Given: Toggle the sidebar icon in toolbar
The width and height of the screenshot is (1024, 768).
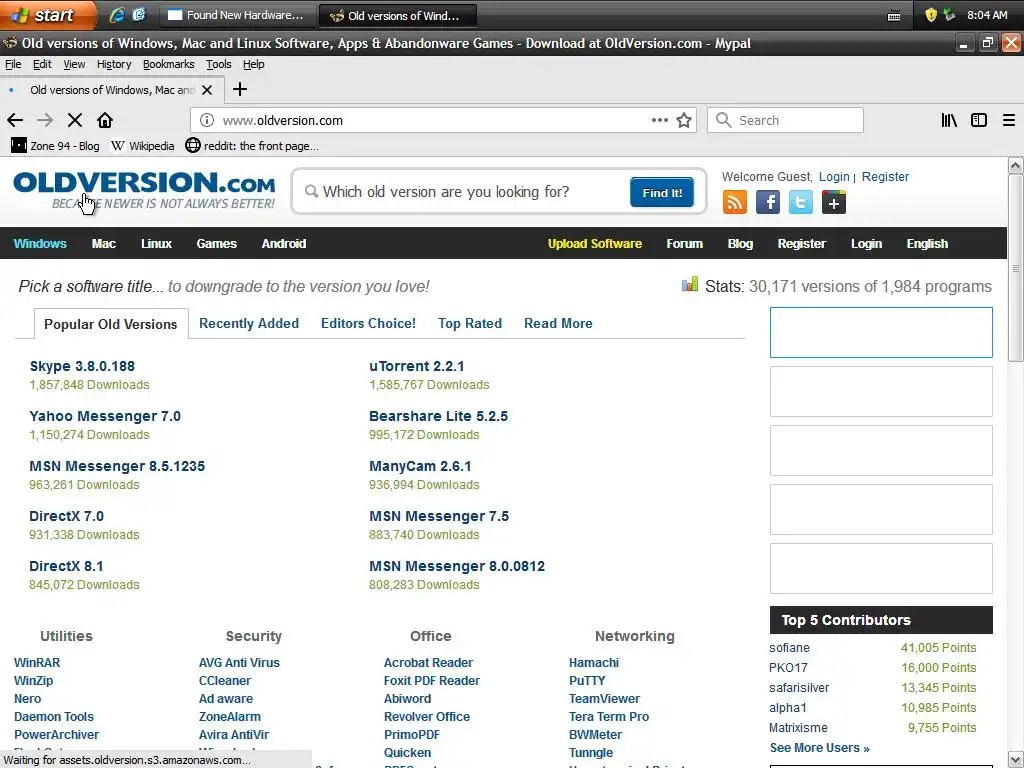Looking at the screenshot, I should pos(978,120).
